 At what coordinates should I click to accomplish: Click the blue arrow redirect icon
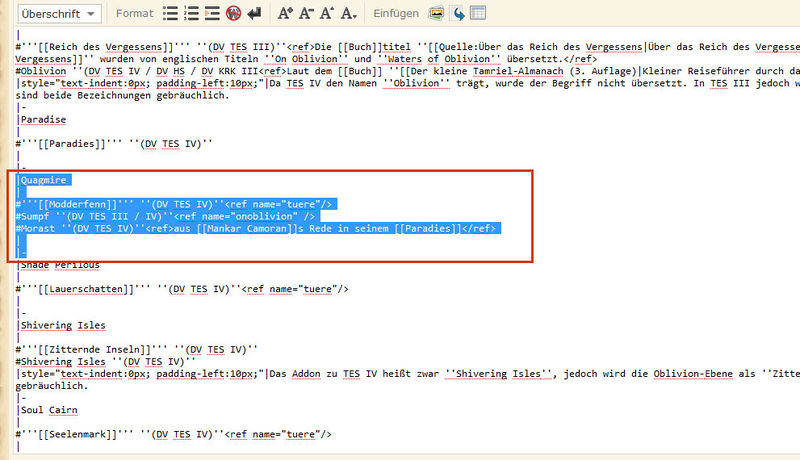(458, 13)
